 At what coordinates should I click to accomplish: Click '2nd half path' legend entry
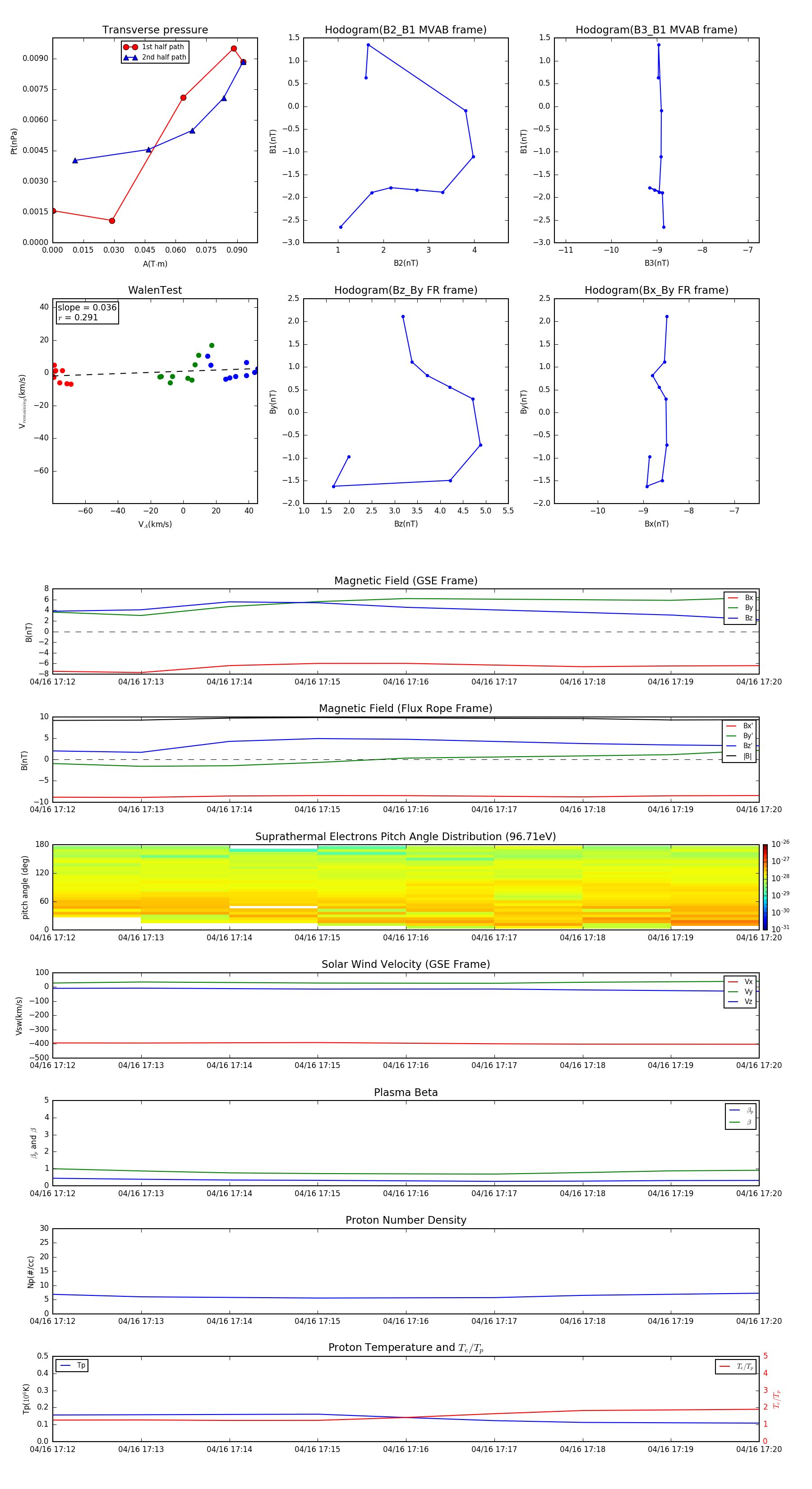pyautogui.click(x=155, y=57)
